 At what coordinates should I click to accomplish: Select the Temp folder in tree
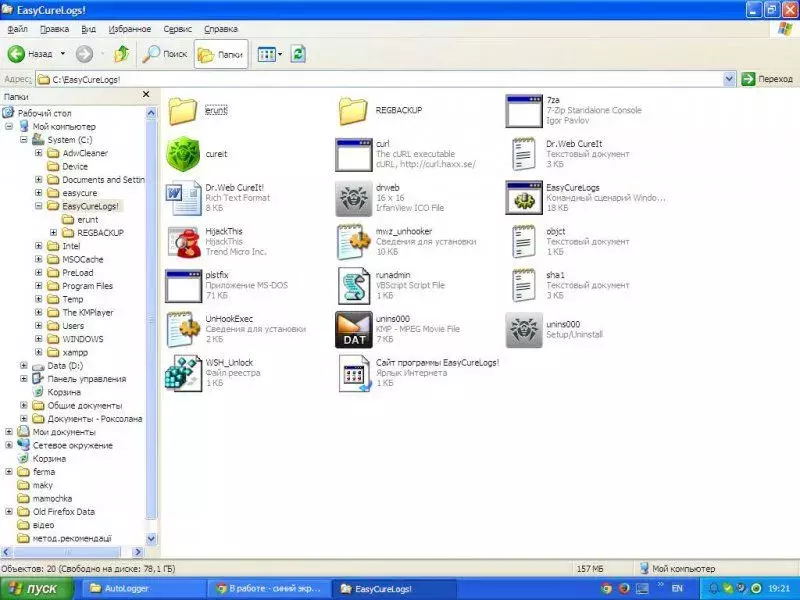click(65, 299)
